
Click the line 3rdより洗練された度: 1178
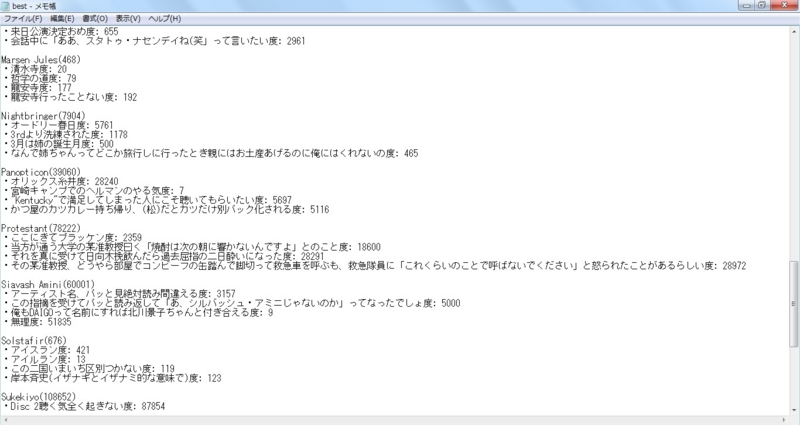(x=65, y=135)
